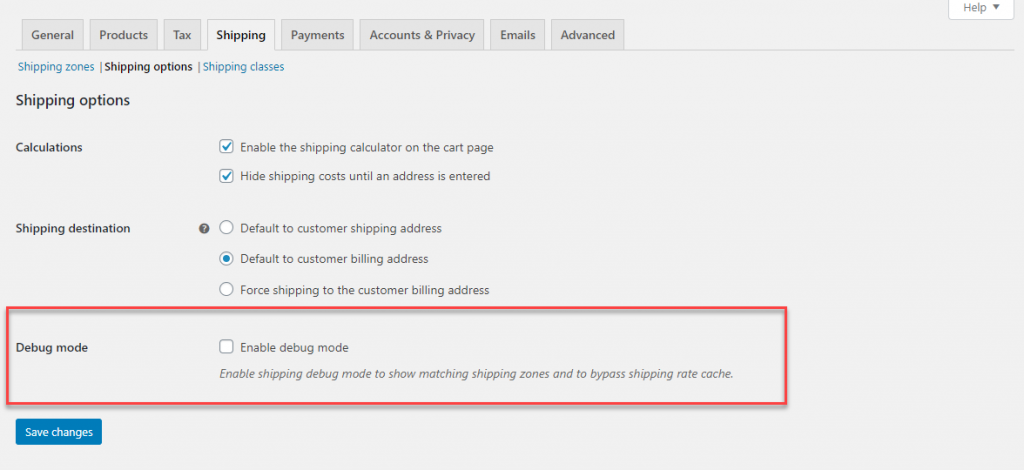1024x470 pixels.
Task: Go to the Payments tab
Action: 317,35
